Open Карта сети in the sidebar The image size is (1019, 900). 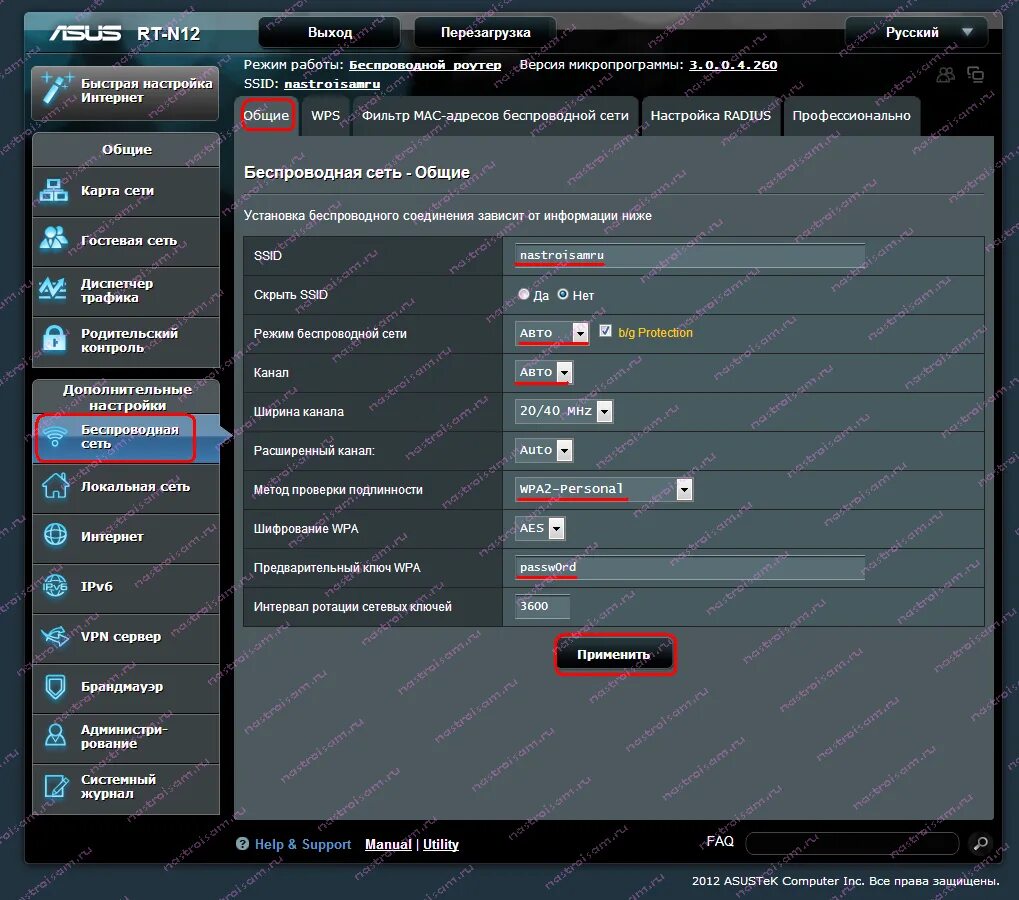click(x=126, y=191)
